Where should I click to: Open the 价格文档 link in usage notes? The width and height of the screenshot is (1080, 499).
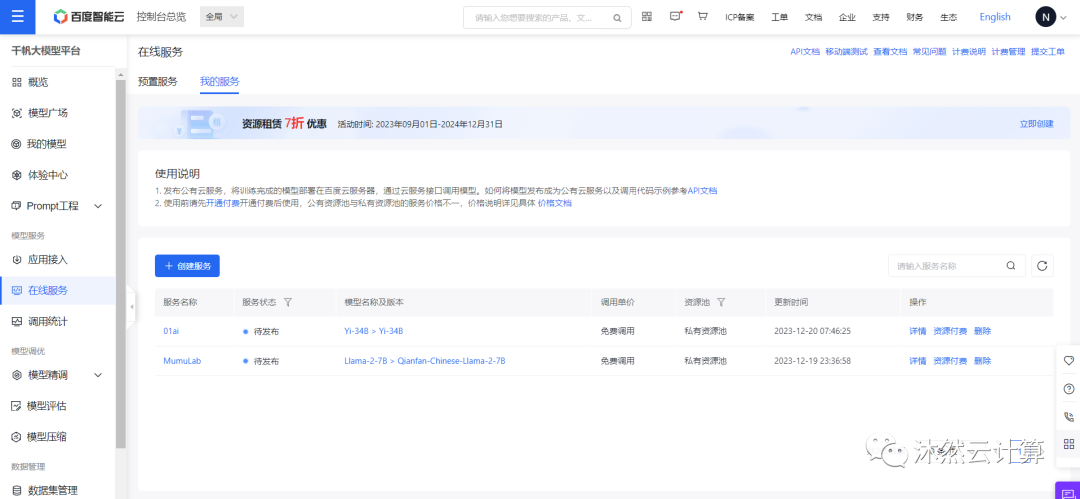pyautogui.click(x=554, y=203)
